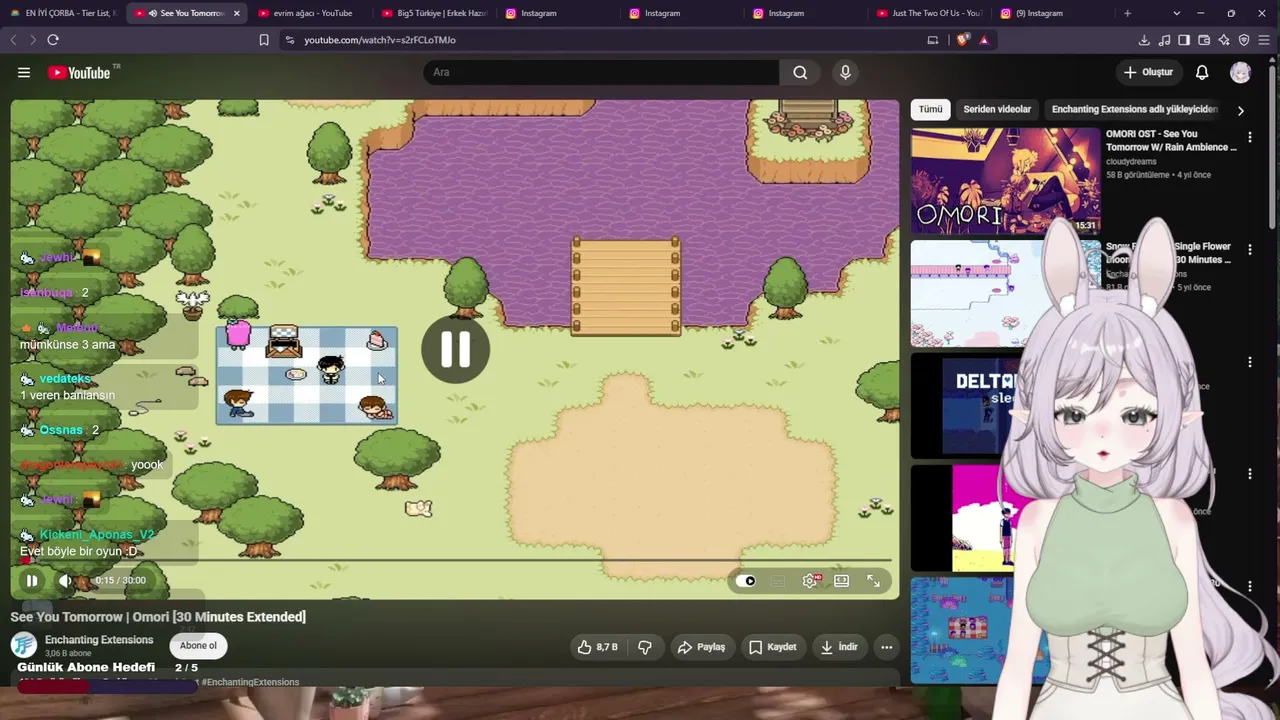Start voice search with the microphone icon
The image size is (1280, 720).
pyautogui.click(x=845, y=72)
